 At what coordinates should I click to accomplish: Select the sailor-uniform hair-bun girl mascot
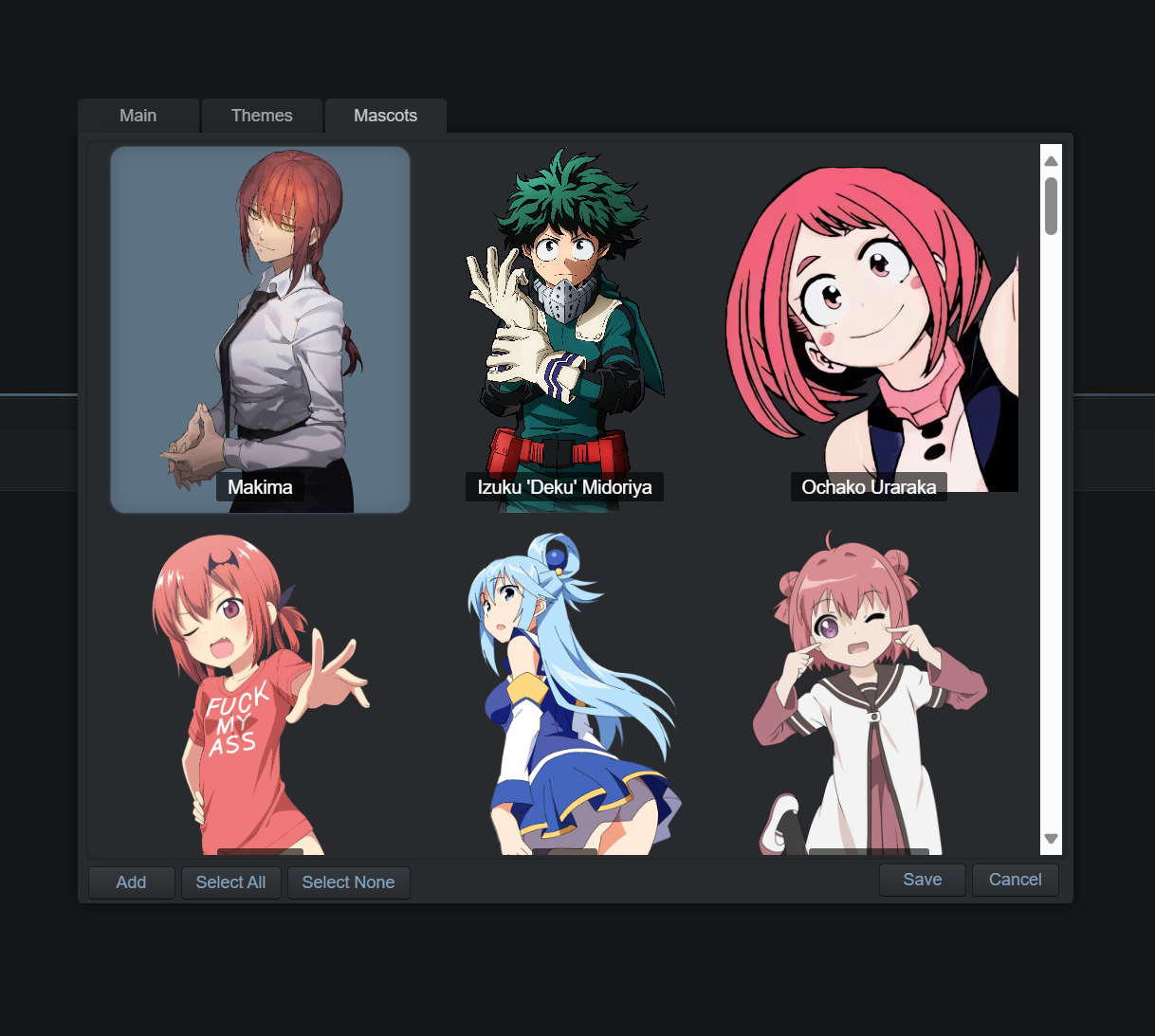pos(869,692)
